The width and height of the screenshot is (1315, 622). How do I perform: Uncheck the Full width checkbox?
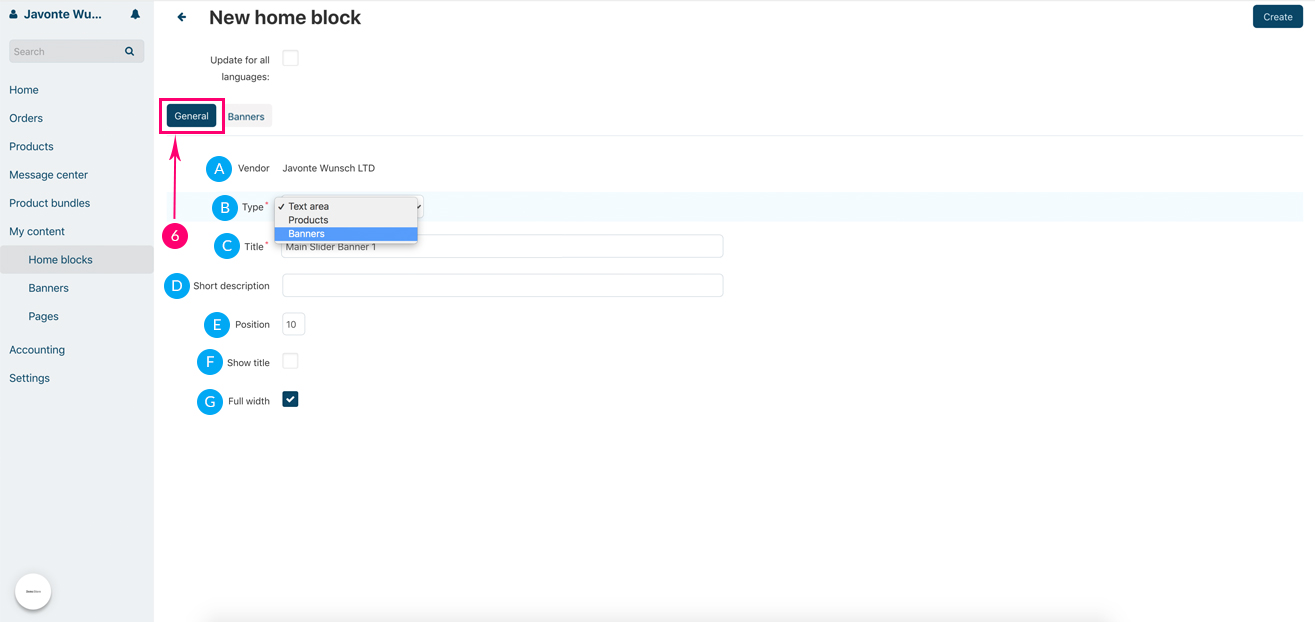click(290, 400)
